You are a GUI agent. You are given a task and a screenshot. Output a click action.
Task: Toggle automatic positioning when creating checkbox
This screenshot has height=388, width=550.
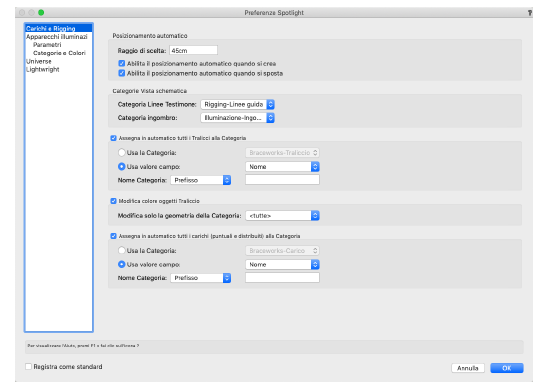122,63
